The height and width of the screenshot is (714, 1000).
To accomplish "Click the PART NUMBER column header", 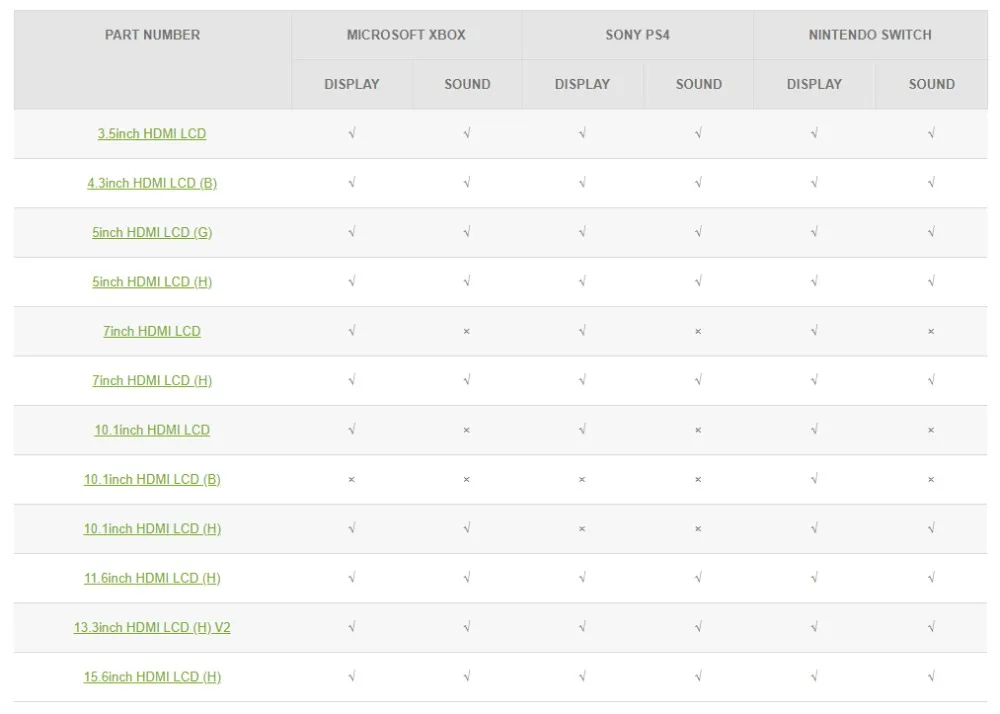I will point(152,35).
